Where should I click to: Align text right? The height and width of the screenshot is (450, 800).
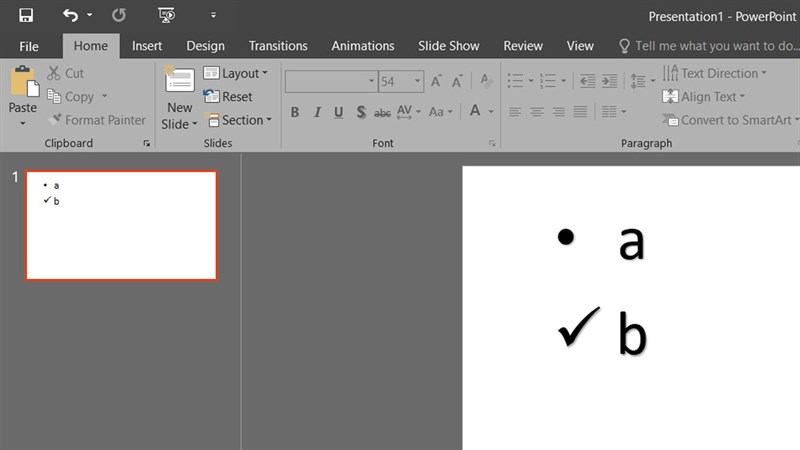coord(558,112)
